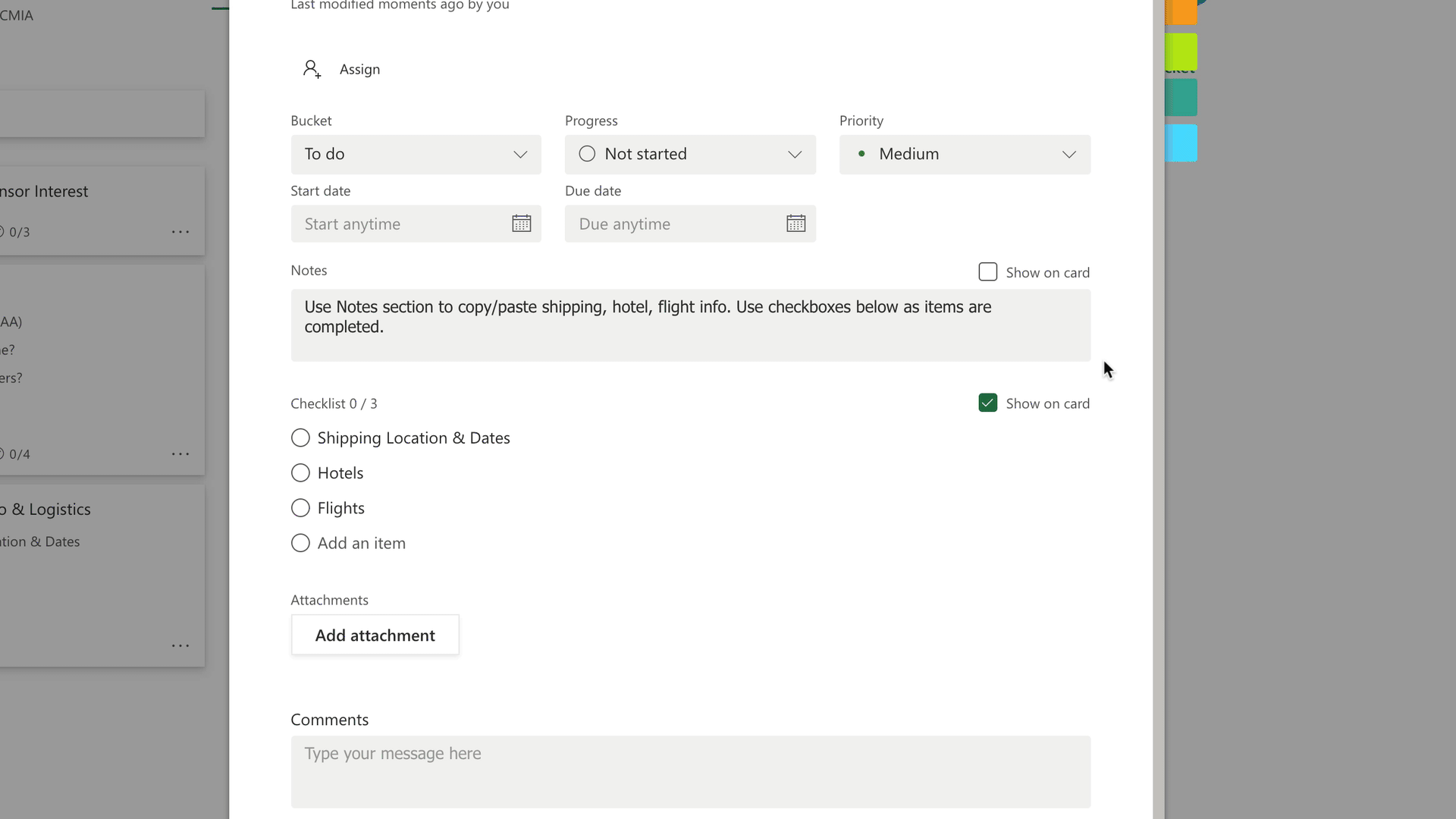Mark Flights checklist item as complete
This screenshot has width=1456, height=819.
click(x=300, y=508)
